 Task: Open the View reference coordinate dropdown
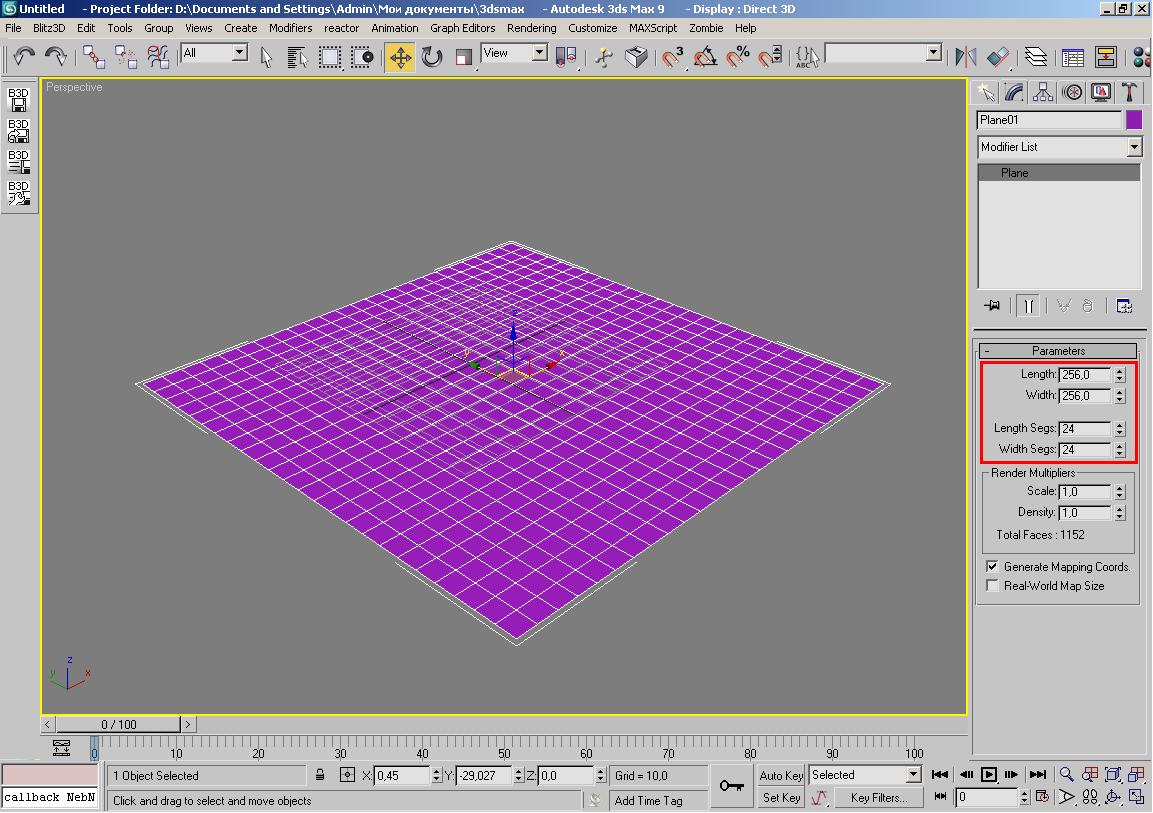(x=539, y=53)
